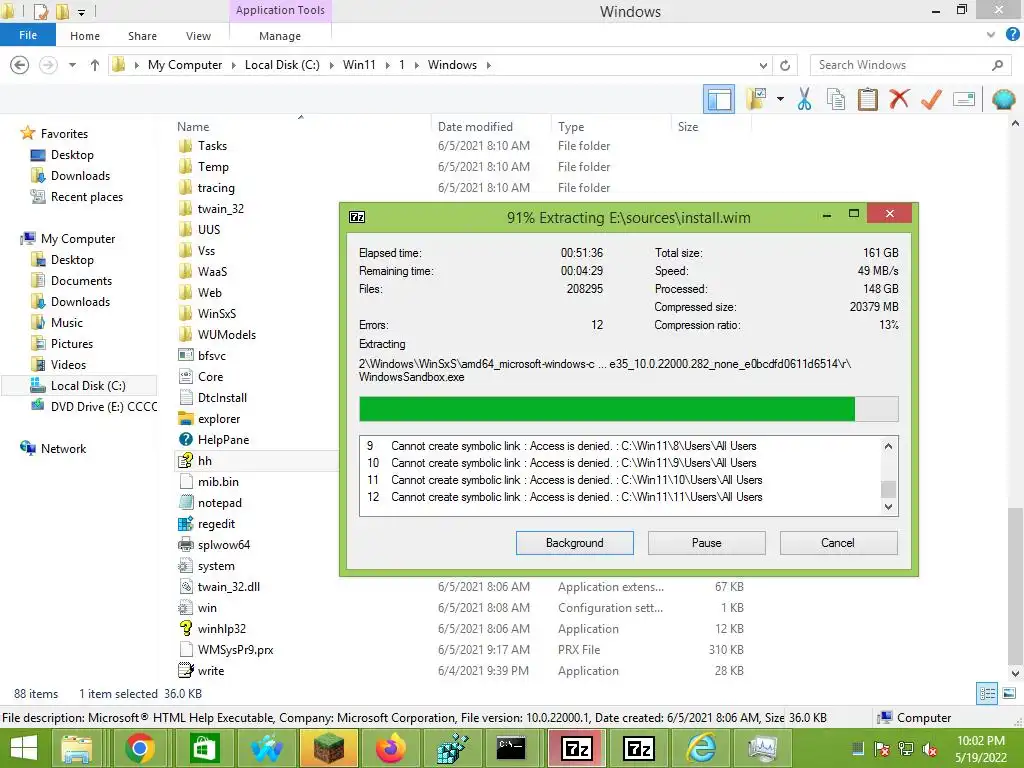Click the globe shell icon in toolbar
The image size is (1024, 768).
click(x=1003, y=99)
